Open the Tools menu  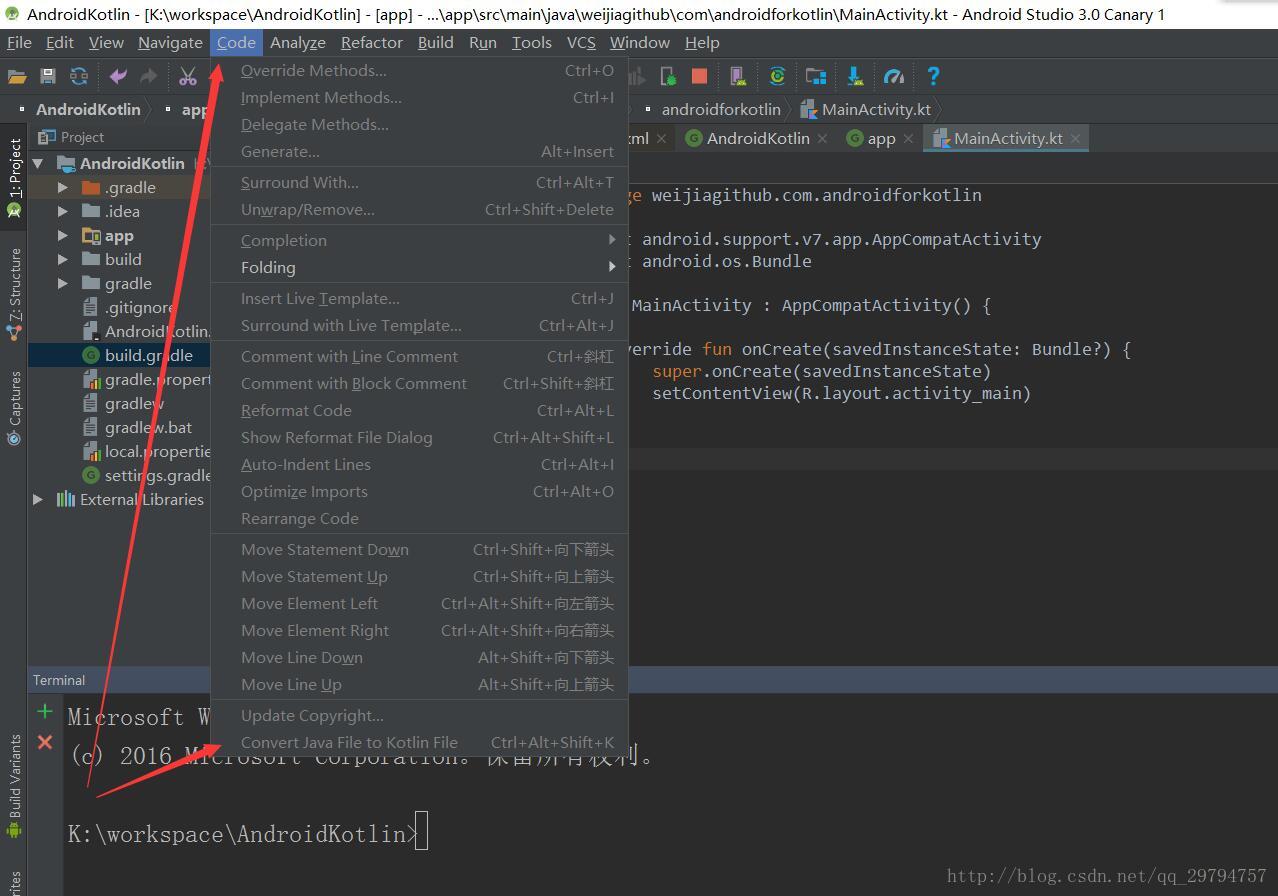[x=531, y=42]
